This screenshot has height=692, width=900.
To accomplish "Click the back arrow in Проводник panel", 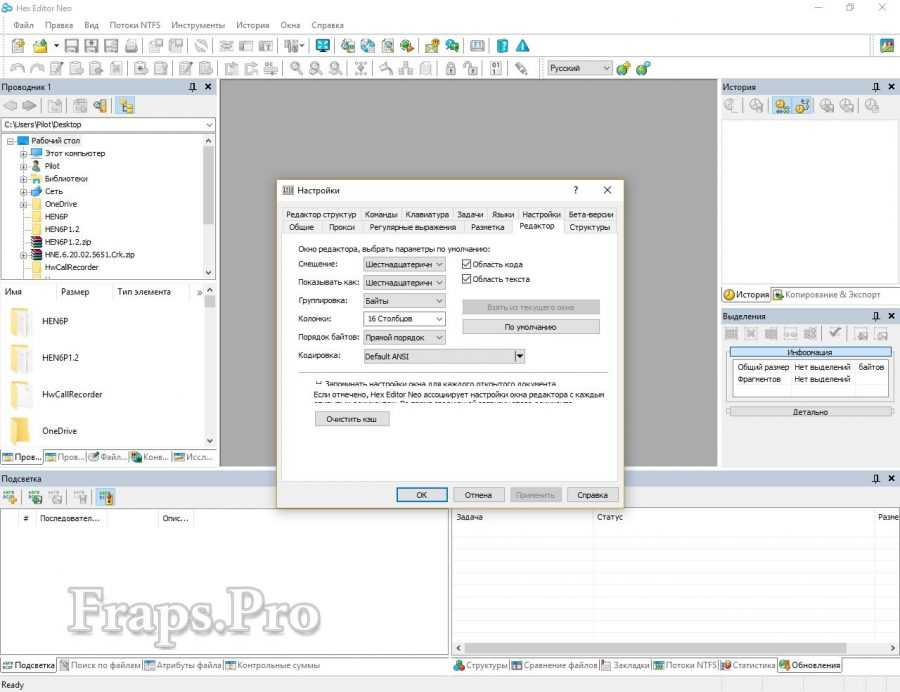I will tap(10, 106).
